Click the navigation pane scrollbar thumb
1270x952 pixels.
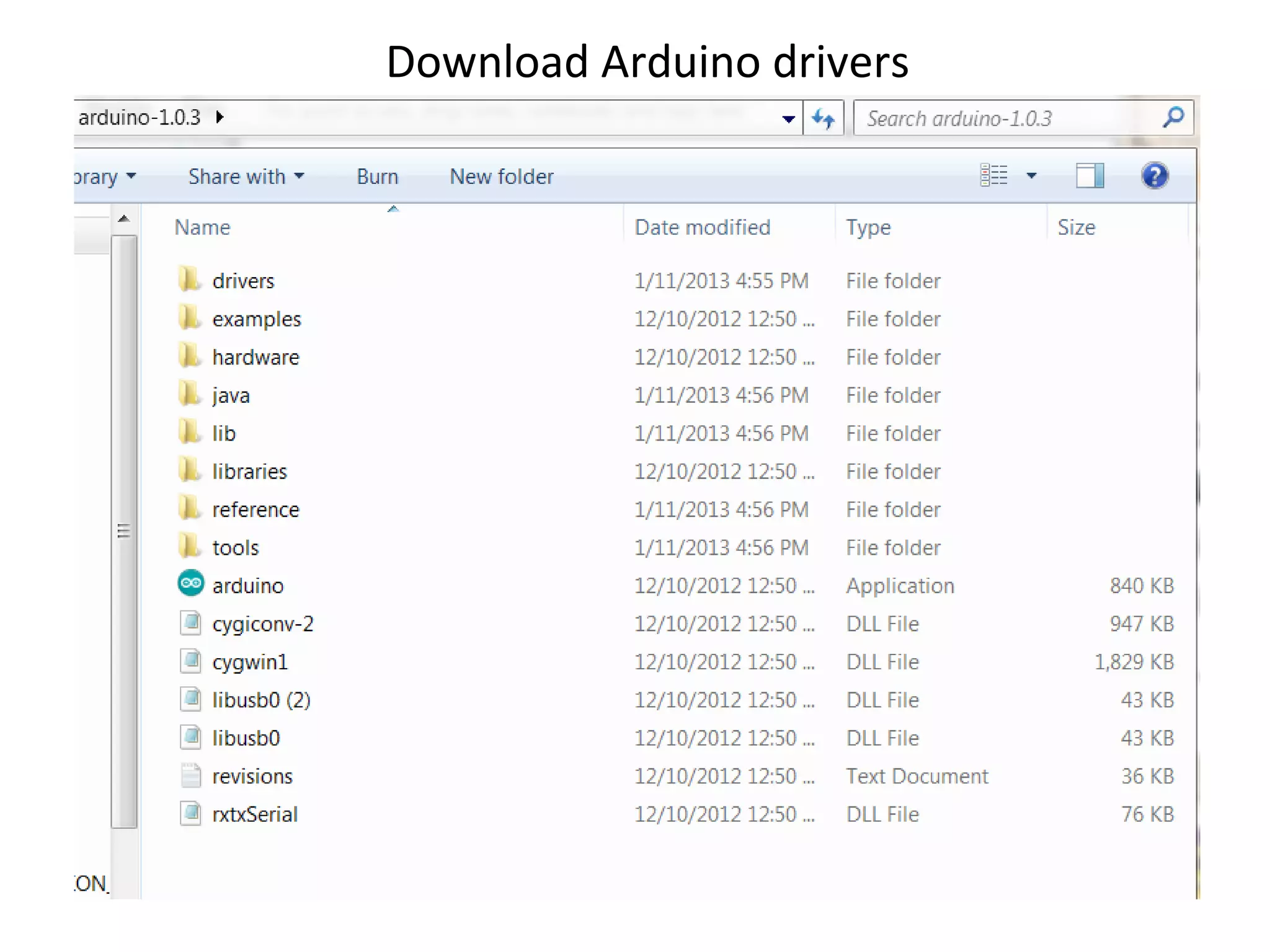coord(124,531)
